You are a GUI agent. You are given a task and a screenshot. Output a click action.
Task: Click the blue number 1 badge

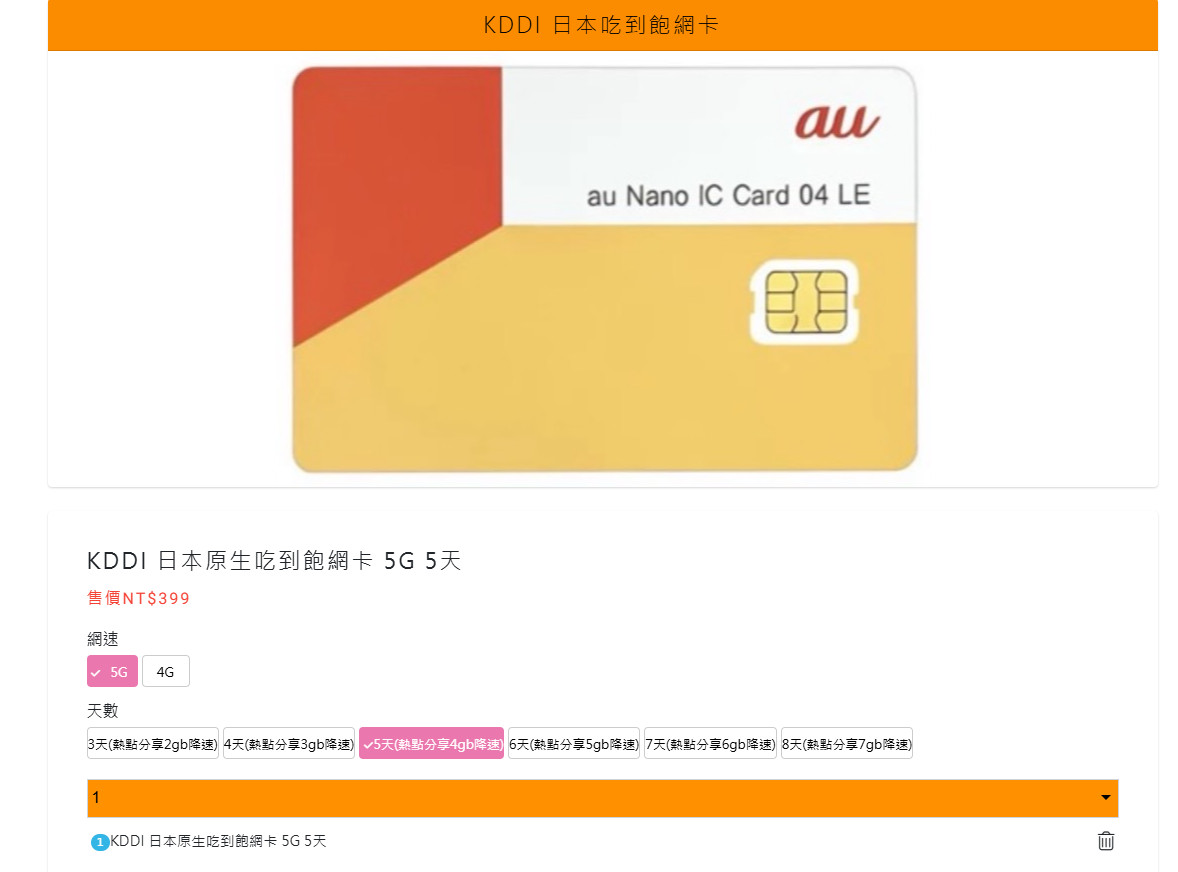pyautogui.click(x=99, y=842)
